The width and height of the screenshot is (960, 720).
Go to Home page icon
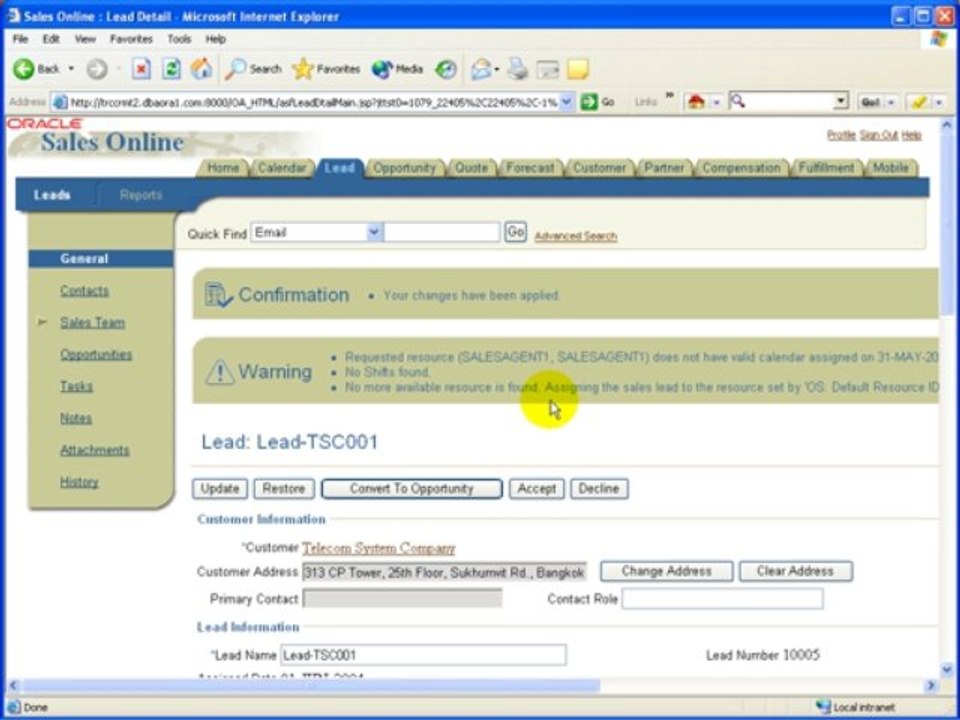(201, 69)
